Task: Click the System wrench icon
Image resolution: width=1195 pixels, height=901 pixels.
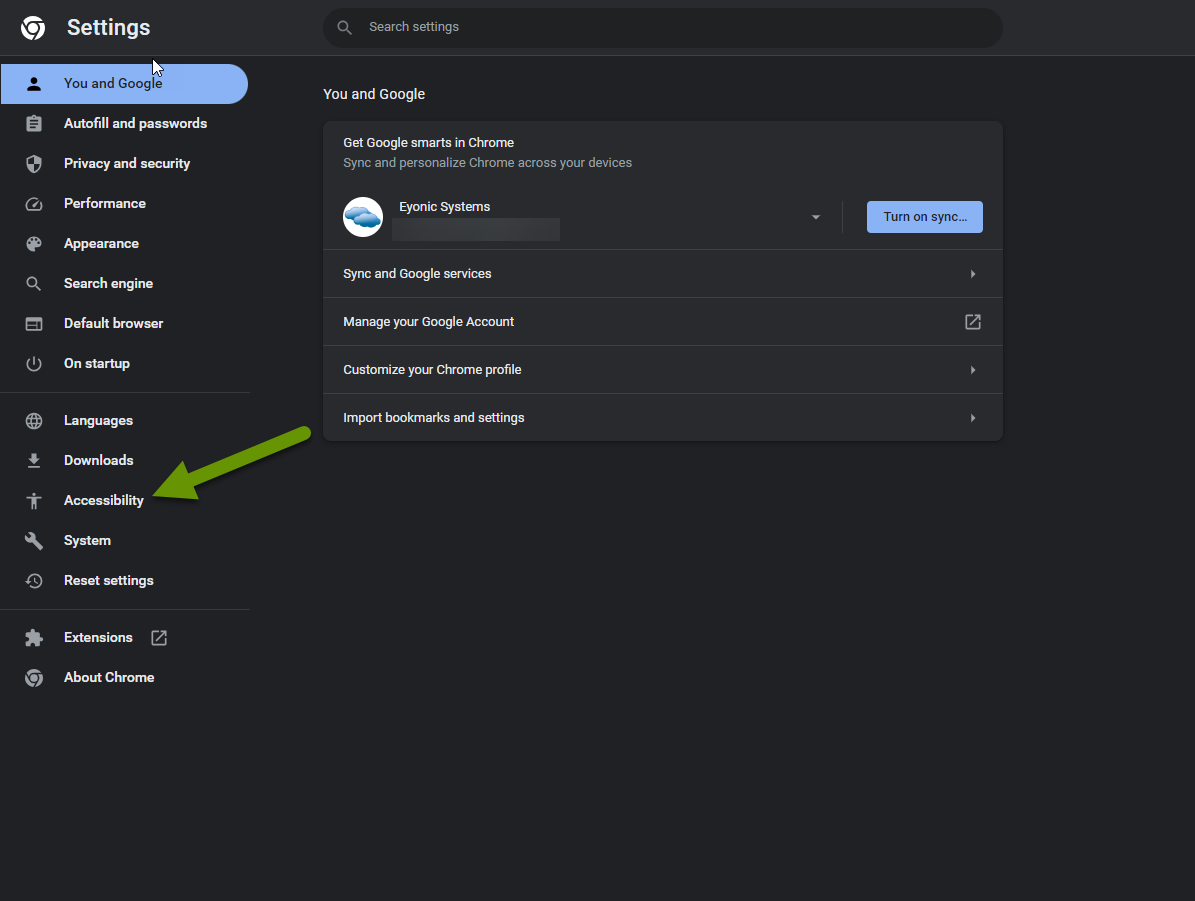Action: [x=34, y=541]
